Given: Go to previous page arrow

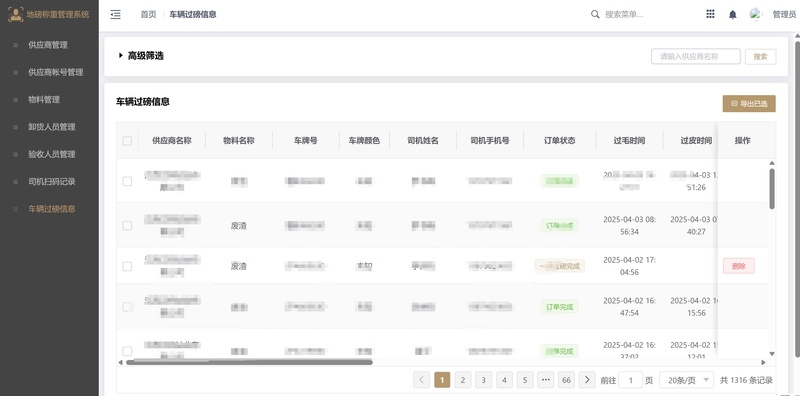Looking at the screenshot, I should (x=421, y=380).
